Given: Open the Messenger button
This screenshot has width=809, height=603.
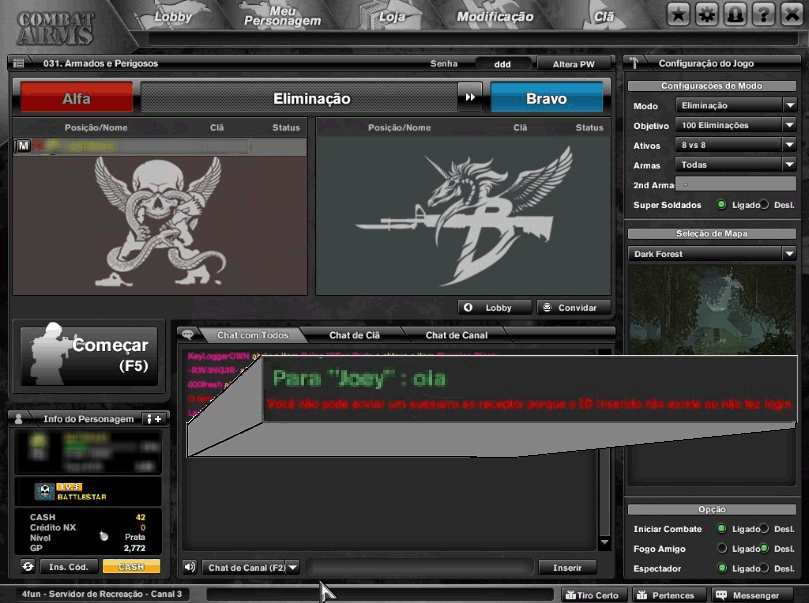Looking at the screenshot, I should click(x=751, y=595).
